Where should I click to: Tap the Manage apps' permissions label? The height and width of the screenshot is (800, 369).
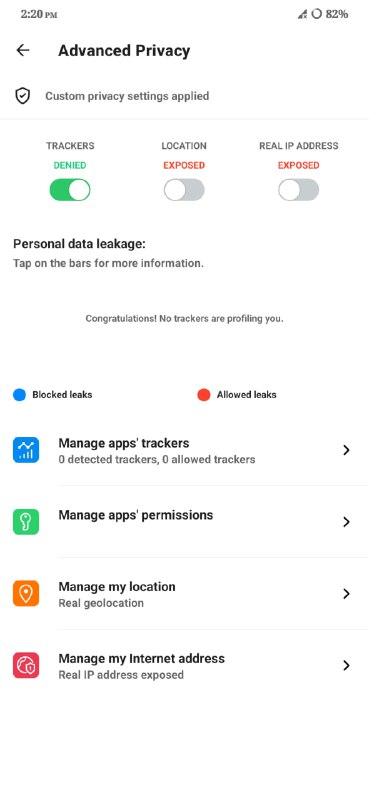136,515
